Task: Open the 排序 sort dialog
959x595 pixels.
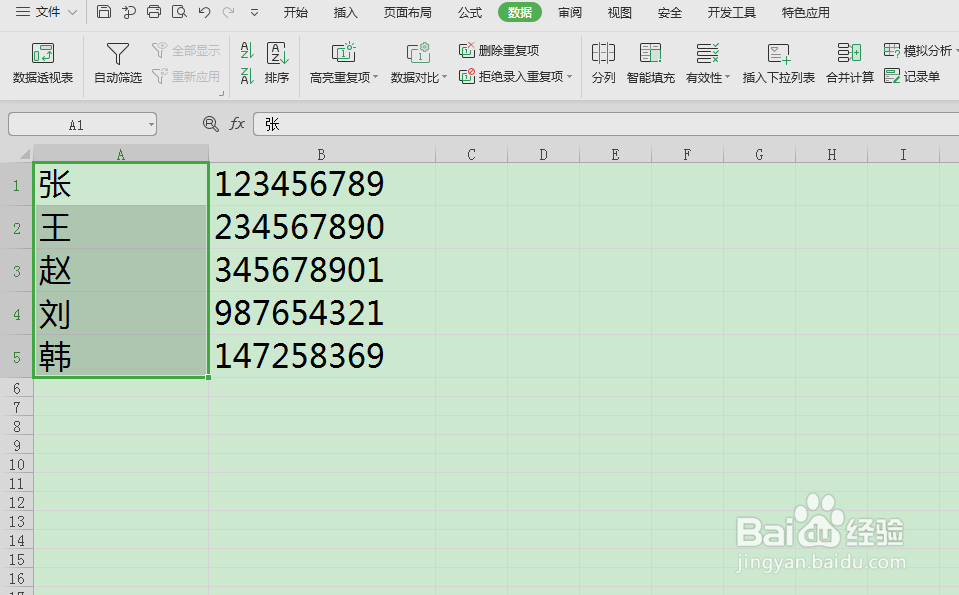Action: [277, 63]
